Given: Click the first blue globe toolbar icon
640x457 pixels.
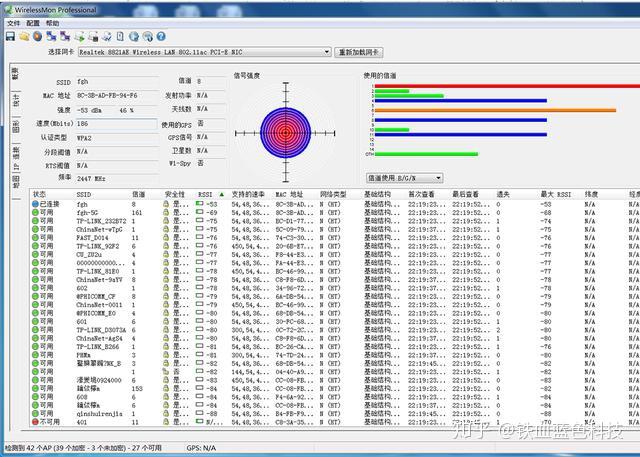Looking at the screenshot, I should pyautogui.click(x=134, y=37).
